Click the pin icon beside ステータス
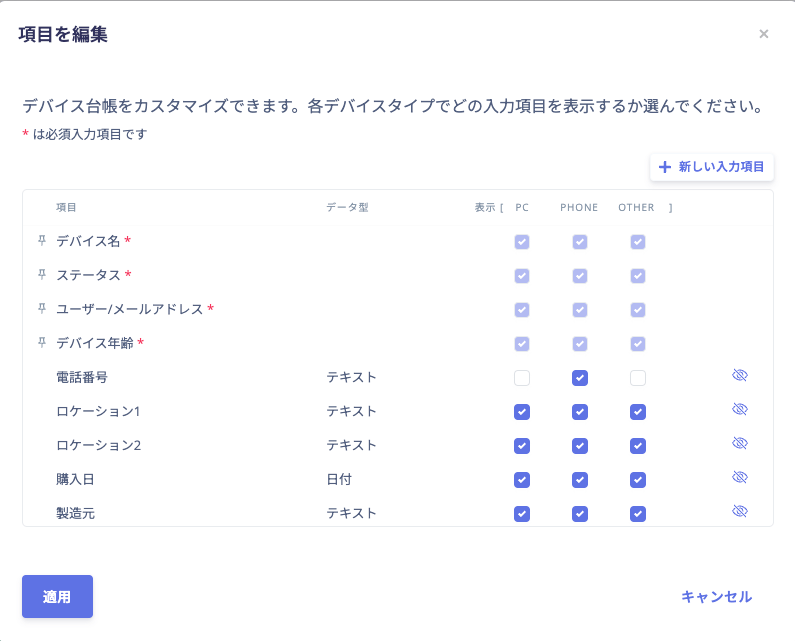The image size is (795, 641). pos(42,274)
